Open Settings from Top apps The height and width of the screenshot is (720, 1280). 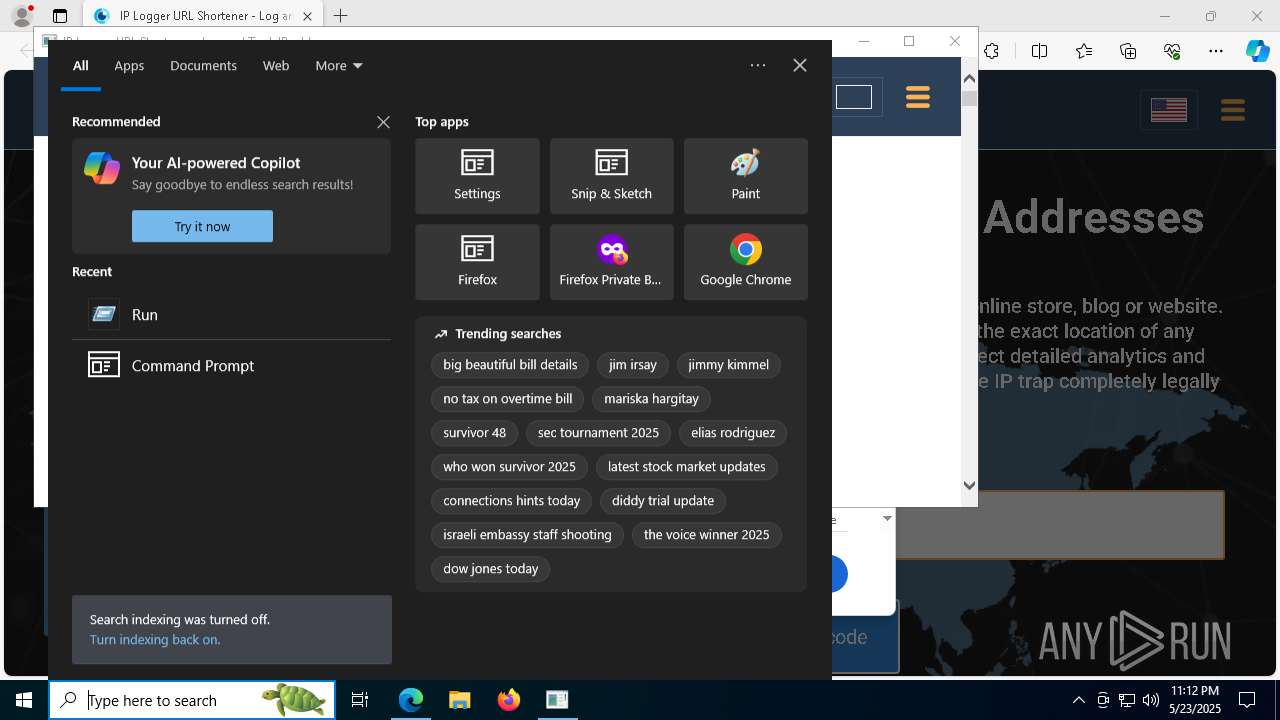[x=477, y=176]
